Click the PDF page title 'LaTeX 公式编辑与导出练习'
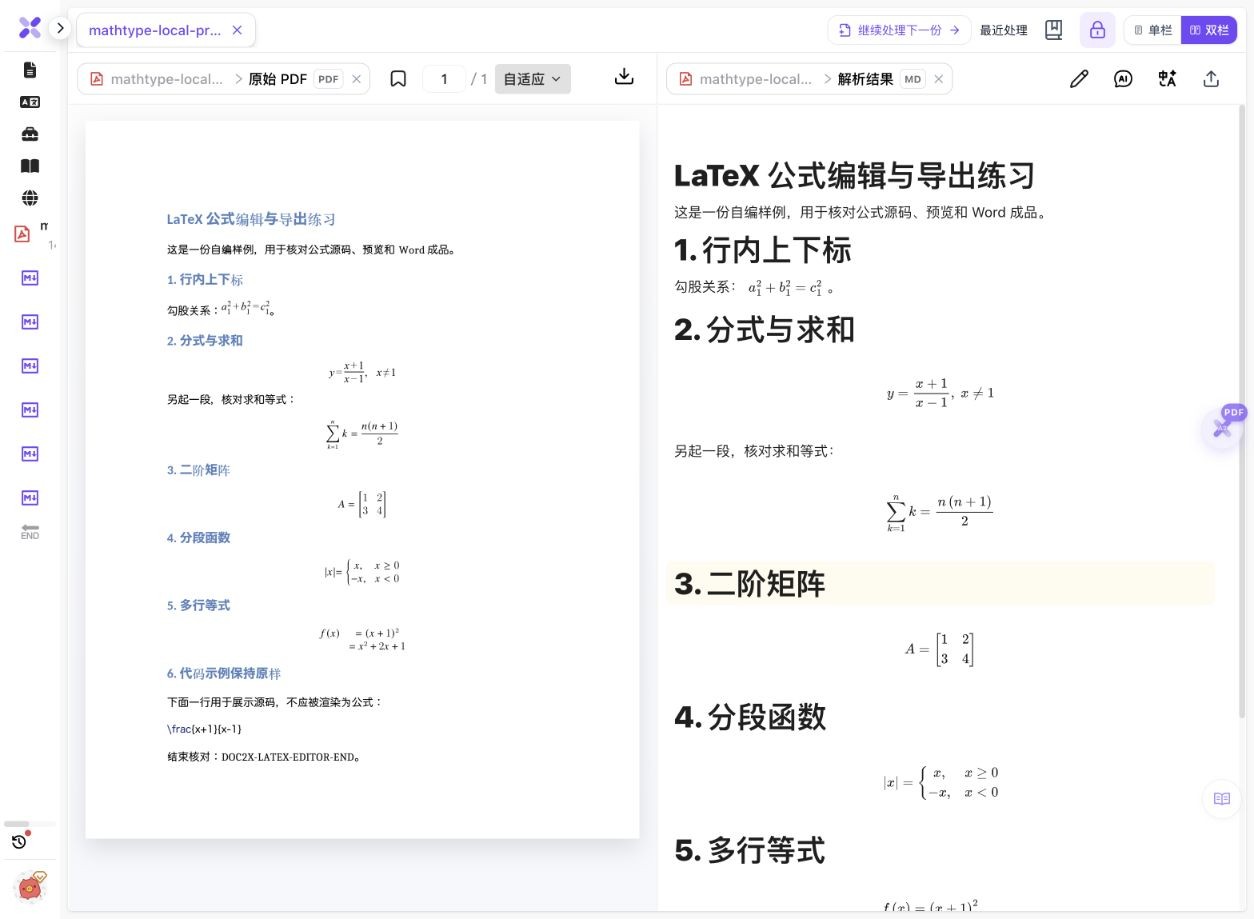Viewport: 1254px width, 919px height. [251, 219]
